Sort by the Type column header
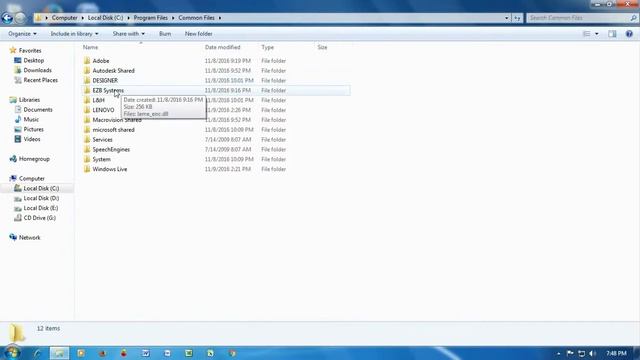The width and height of the screenshot is (640, 360). 267,47
